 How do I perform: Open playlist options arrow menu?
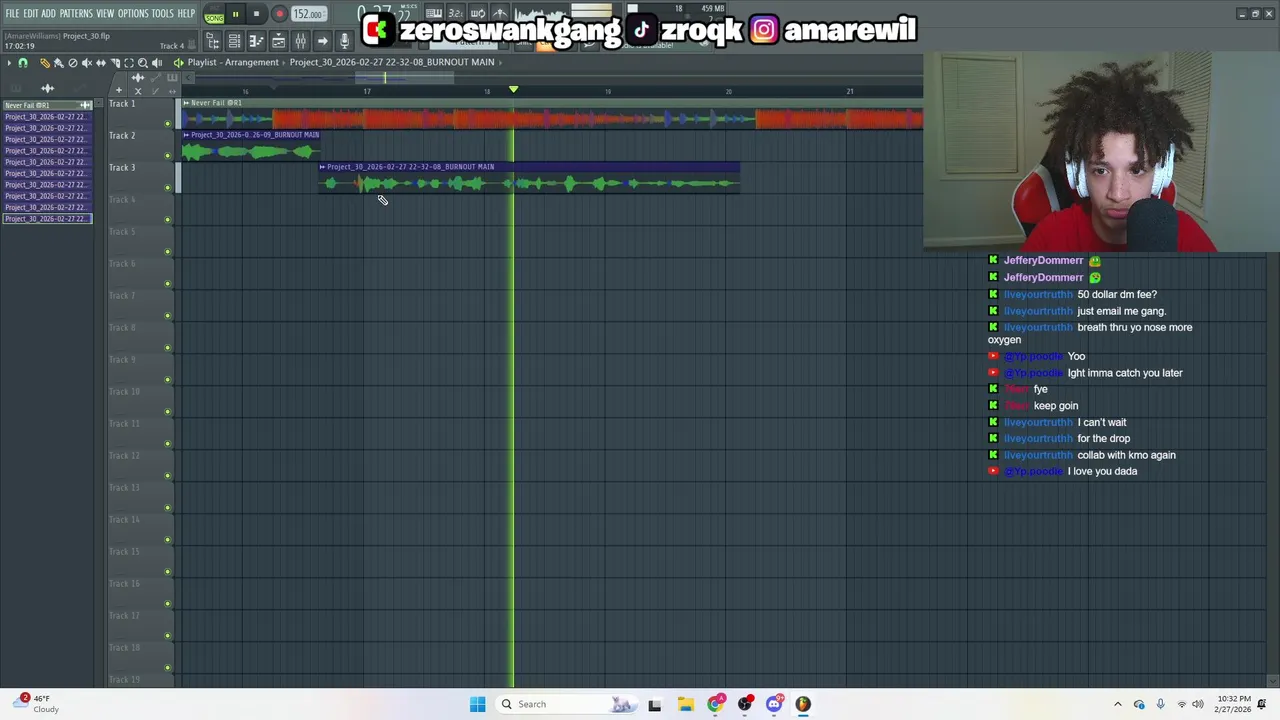point(9,63)
